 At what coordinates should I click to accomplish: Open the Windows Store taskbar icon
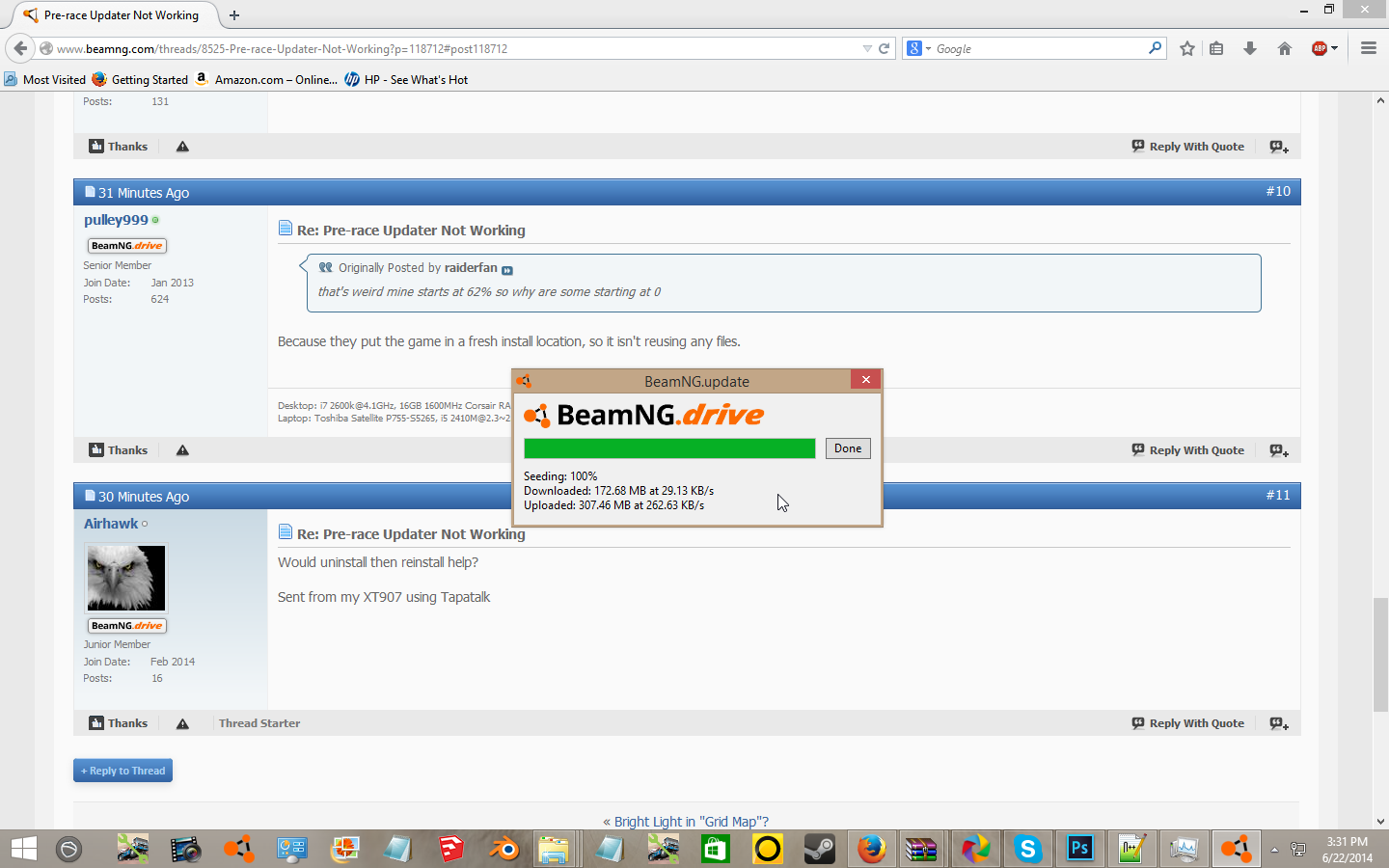714,849
